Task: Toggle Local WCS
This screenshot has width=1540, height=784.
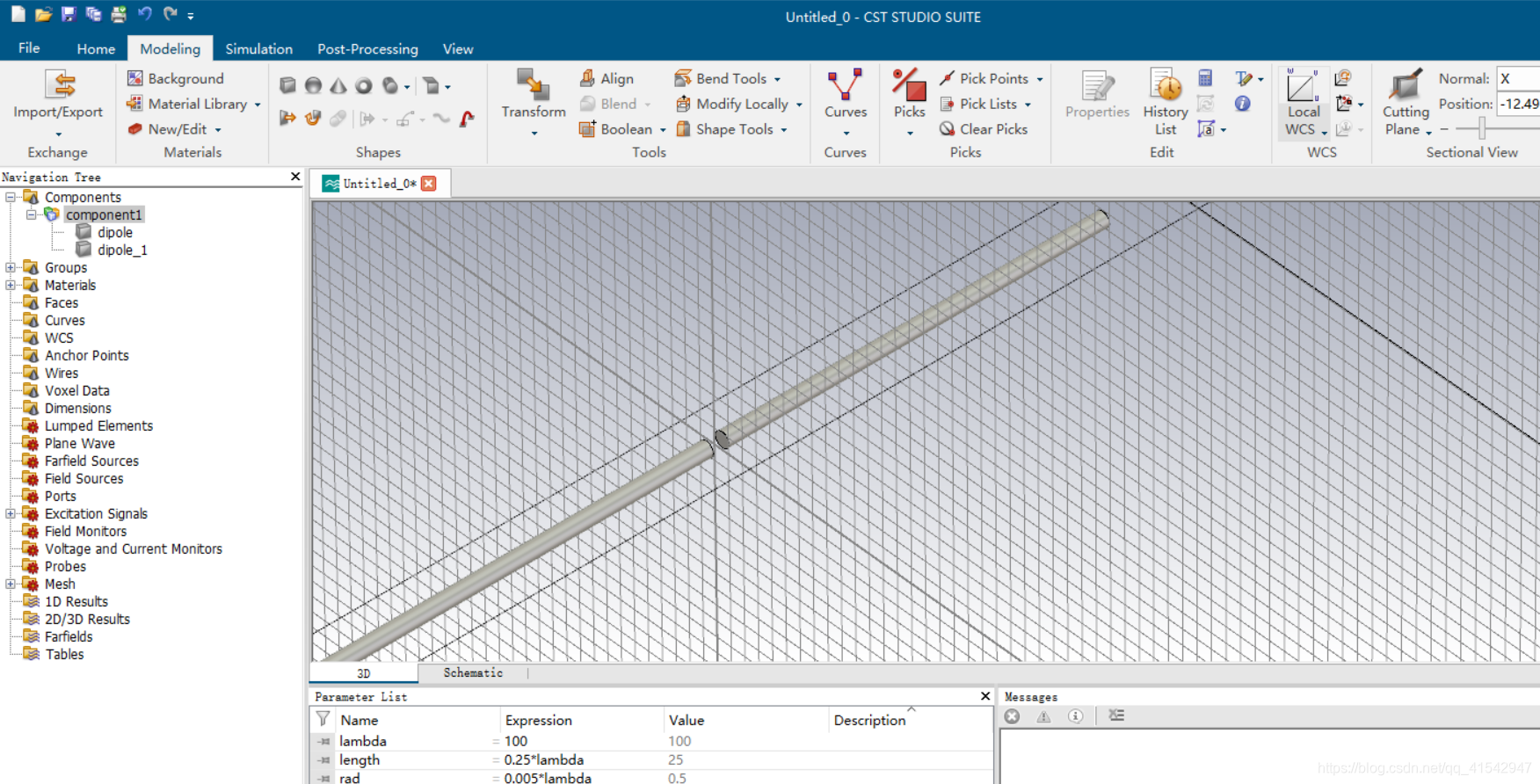Action: click(1303, 103)
